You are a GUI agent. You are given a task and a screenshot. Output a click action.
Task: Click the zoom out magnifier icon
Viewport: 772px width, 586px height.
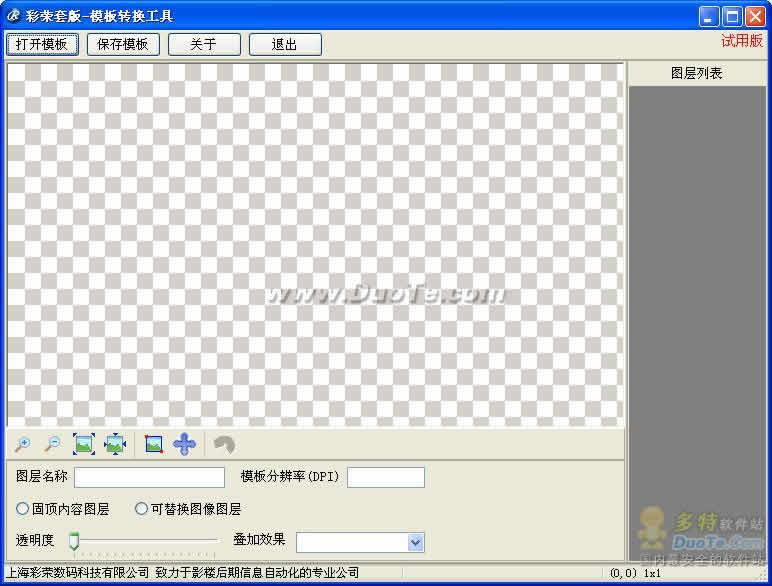[x=52, y=444]
